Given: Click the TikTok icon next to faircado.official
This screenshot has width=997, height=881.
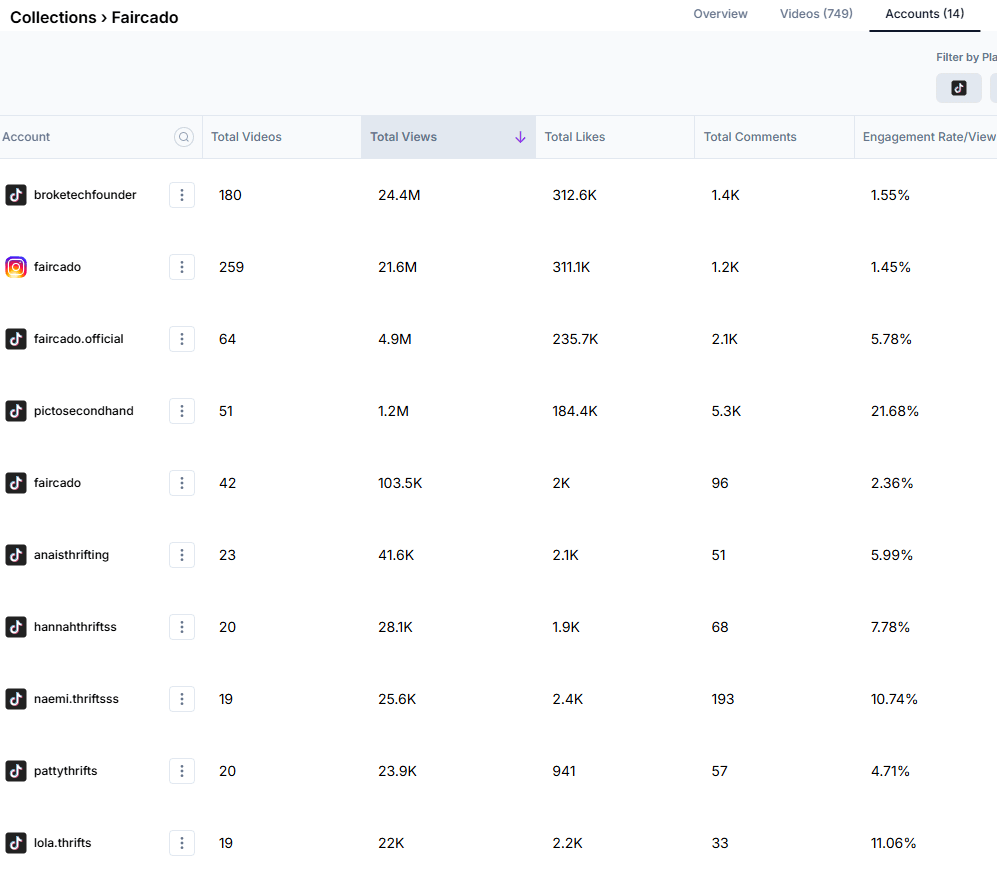Looking at the screenshot, I should click(16, 339).
